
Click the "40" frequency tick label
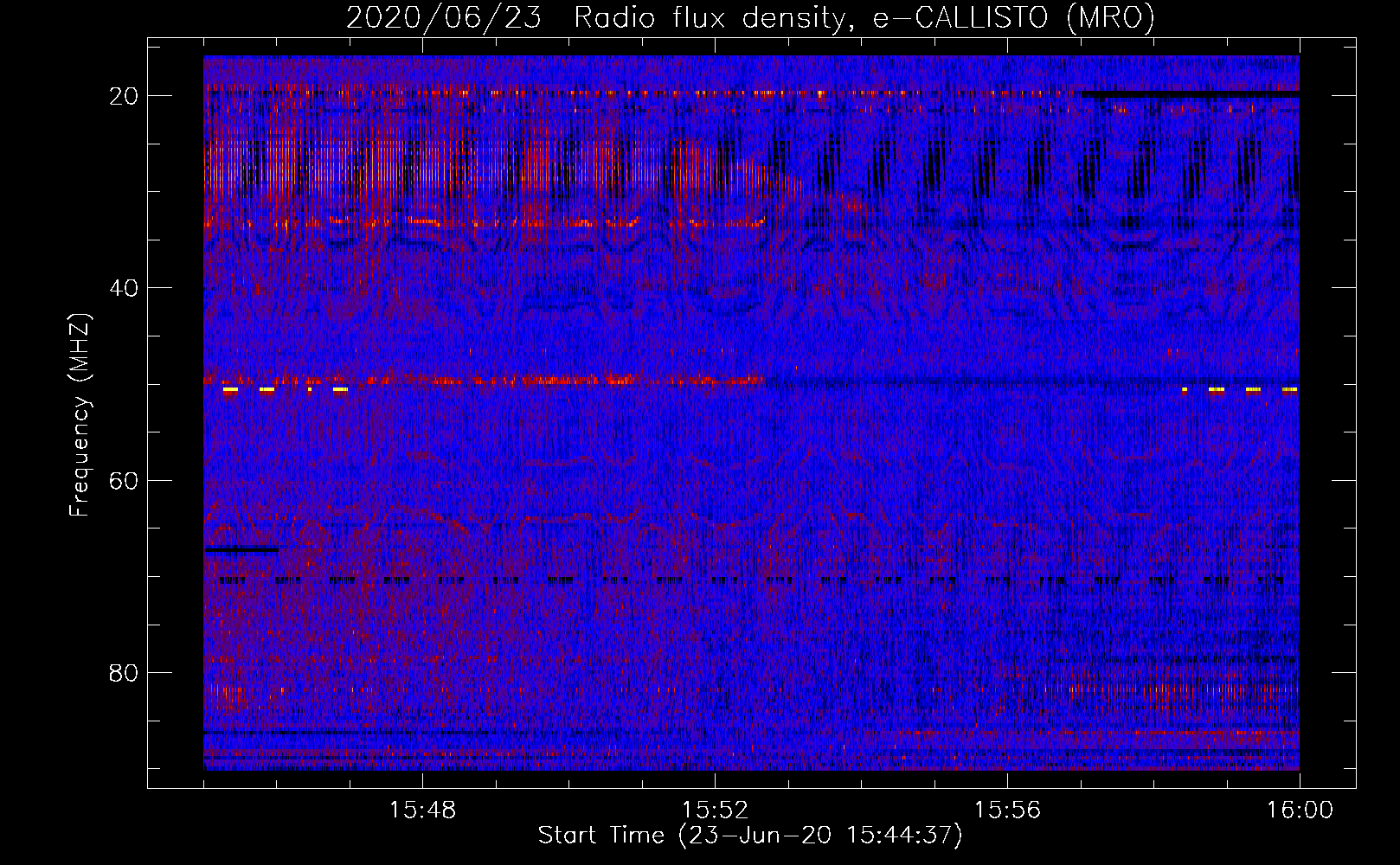(125, 288)
